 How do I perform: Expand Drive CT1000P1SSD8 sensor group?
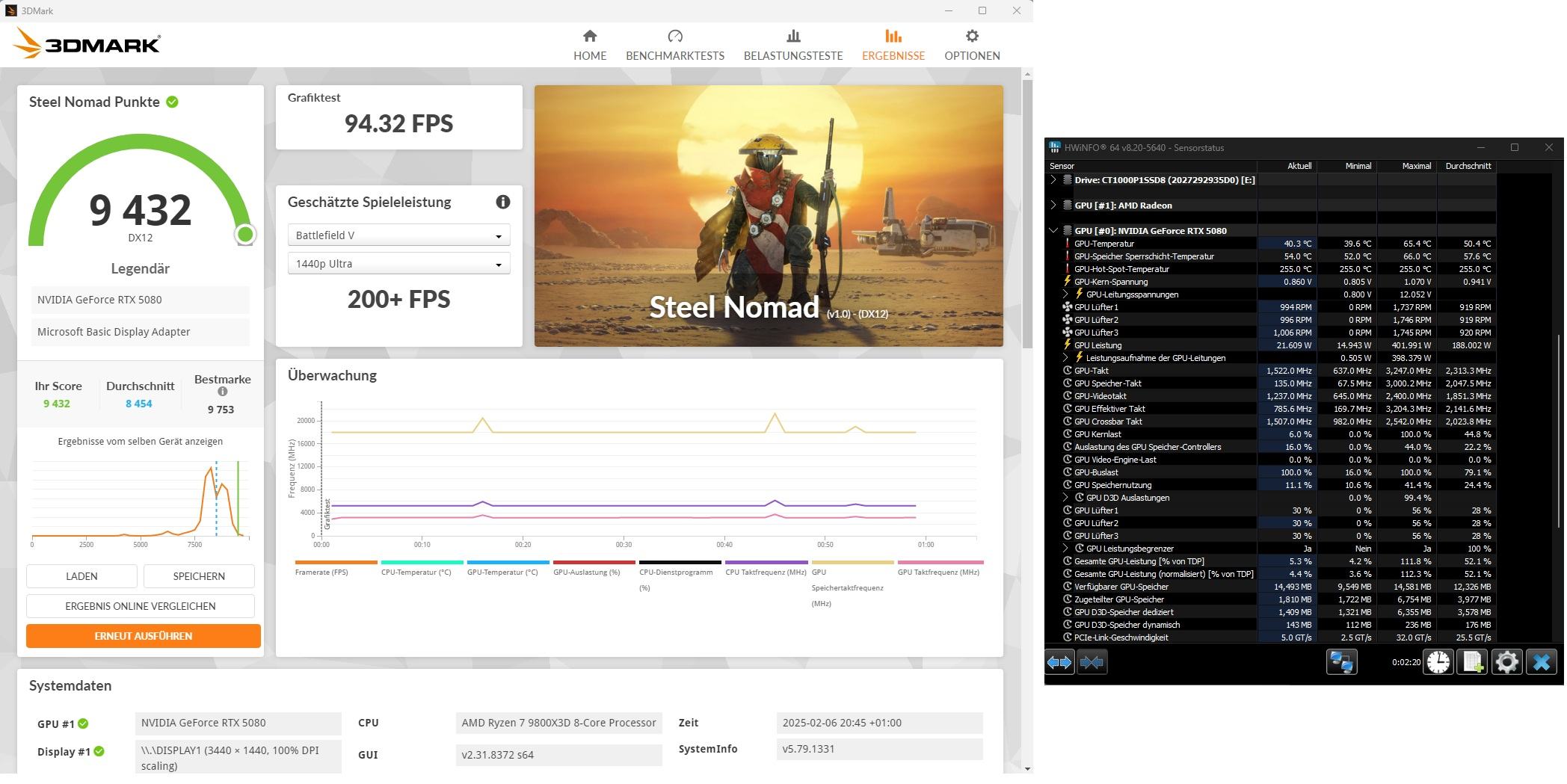click(1053, 179)
